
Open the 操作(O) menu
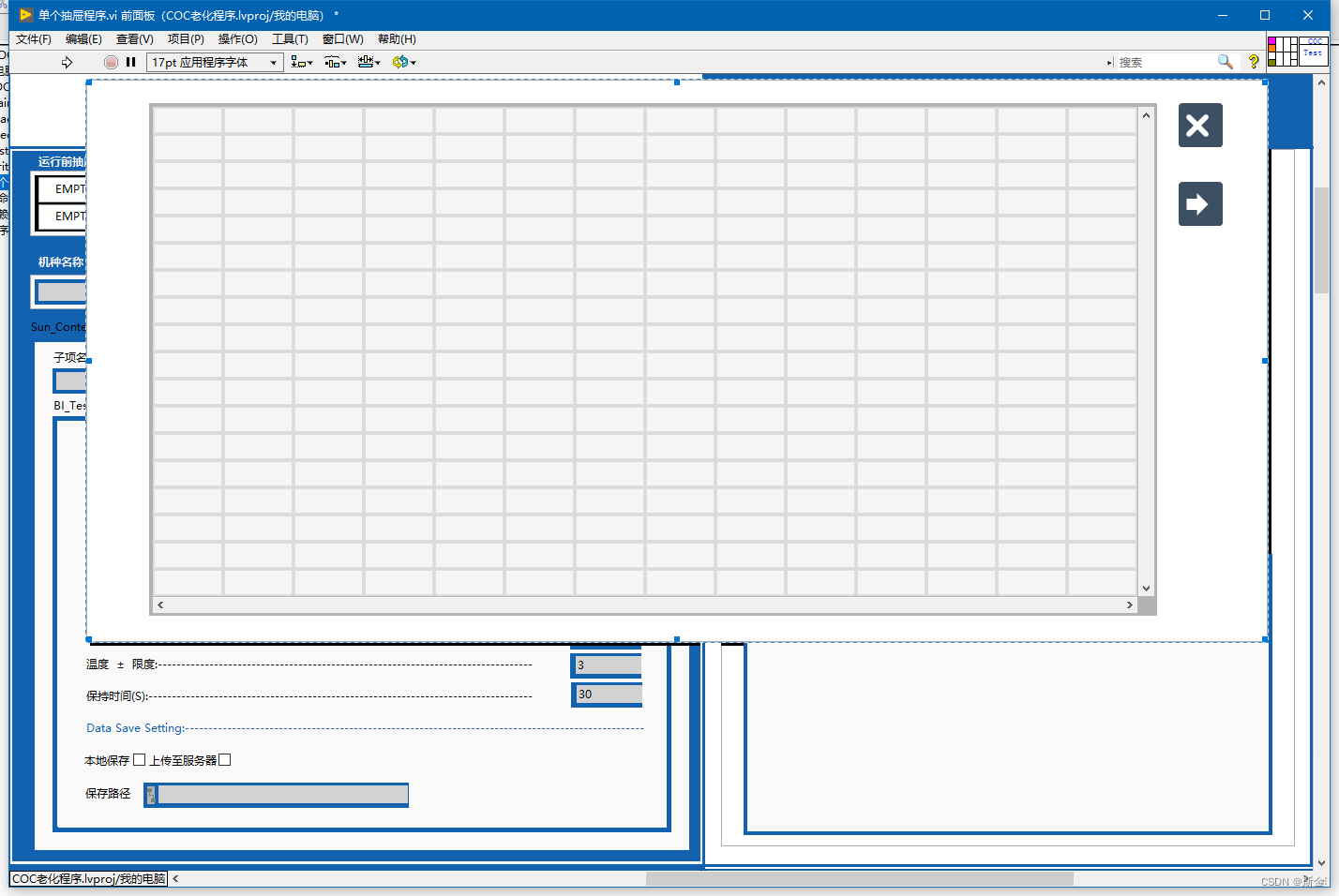click(237, 38)
